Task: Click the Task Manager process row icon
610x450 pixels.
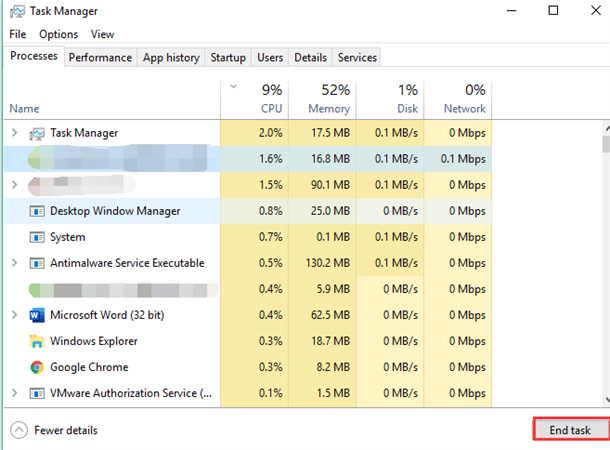Action: coord(37,133)
